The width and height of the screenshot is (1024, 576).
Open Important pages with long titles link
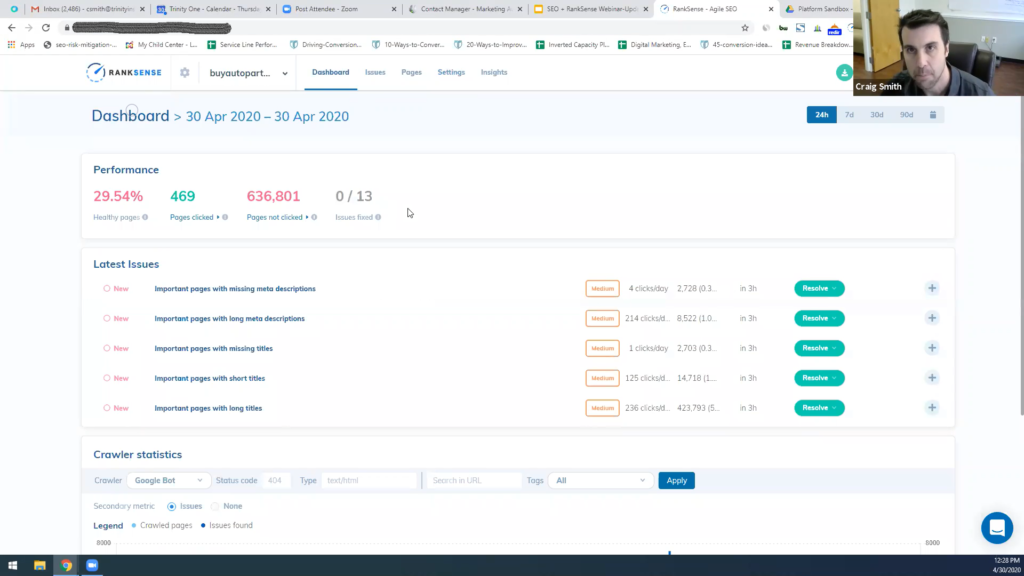click(x=208, y=408)
